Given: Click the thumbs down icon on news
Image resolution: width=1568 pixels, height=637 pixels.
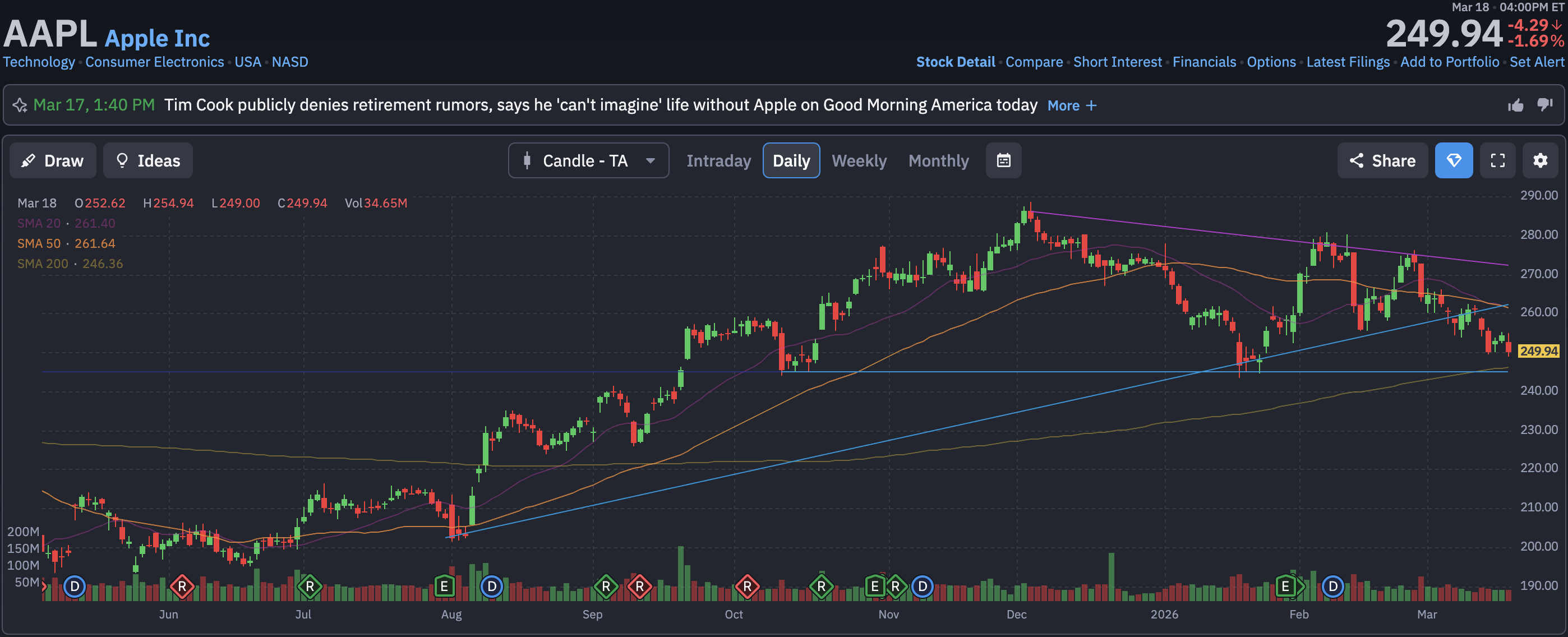Looking at the screenshot, I should 1544,105.
